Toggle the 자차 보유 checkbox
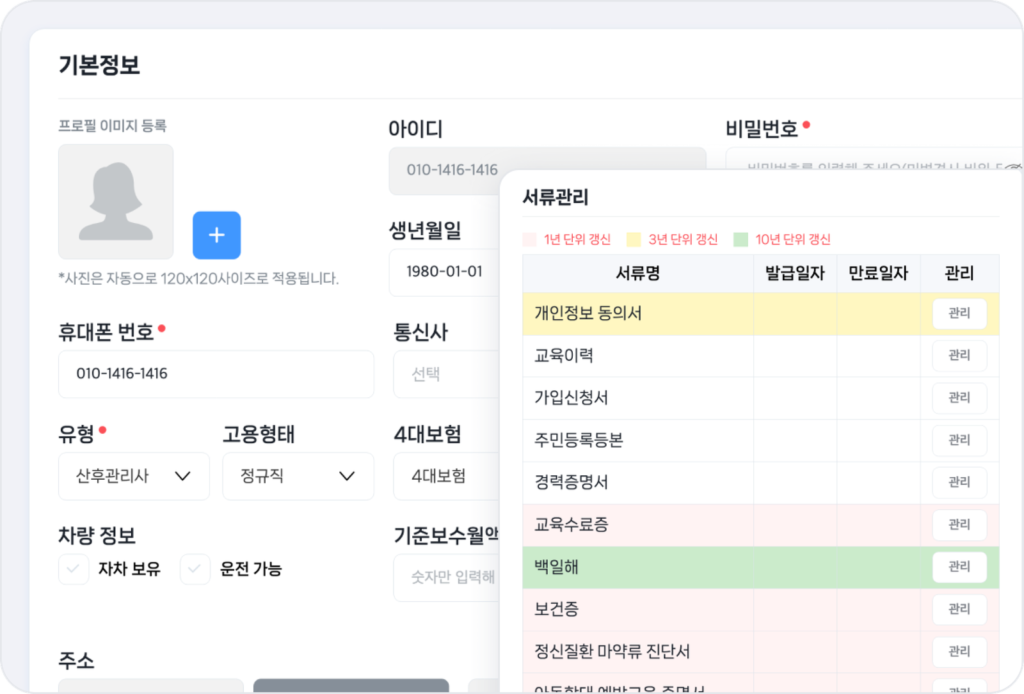 point(74,569)
